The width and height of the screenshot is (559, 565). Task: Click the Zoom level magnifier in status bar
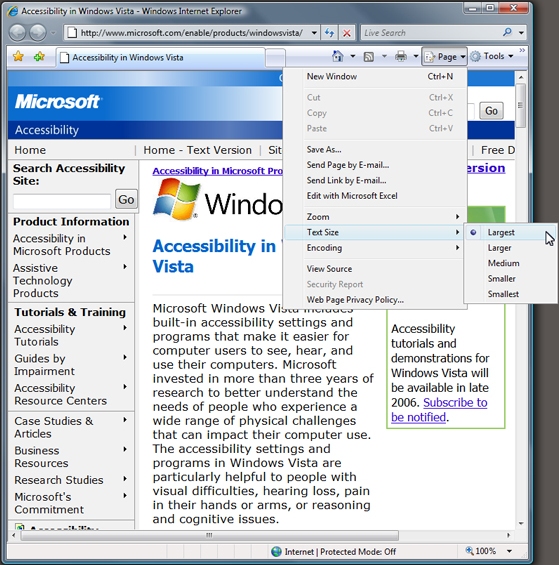(x=469, y=551)
